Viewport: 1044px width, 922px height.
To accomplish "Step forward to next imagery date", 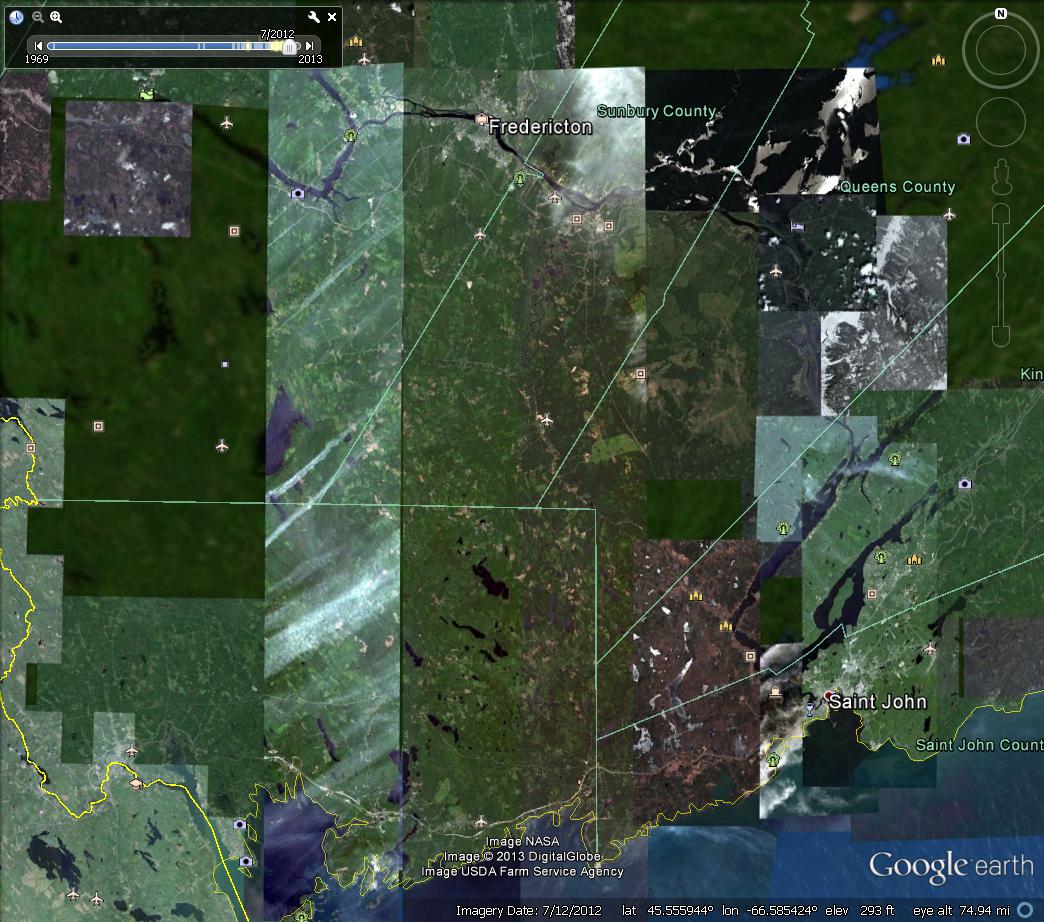I will (x=311, y=46).
